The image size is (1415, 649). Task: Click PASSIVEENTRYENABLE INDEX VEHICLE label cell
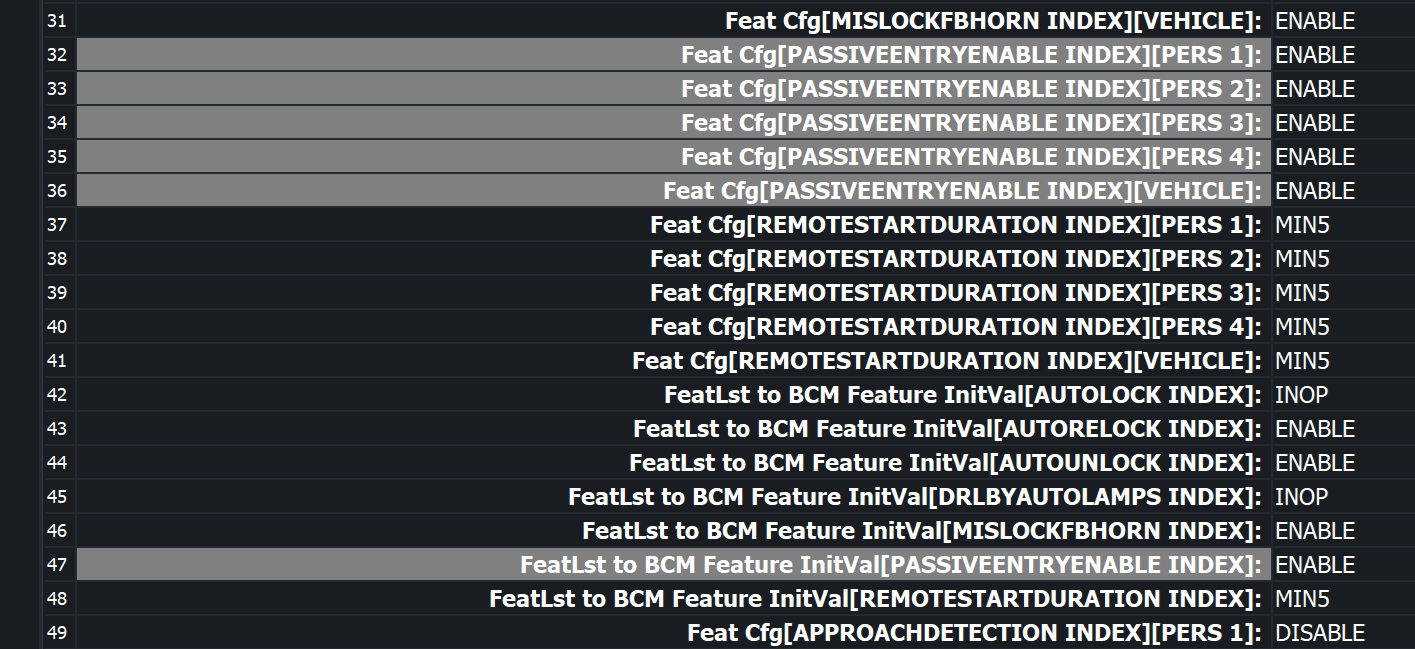point(961,191)
